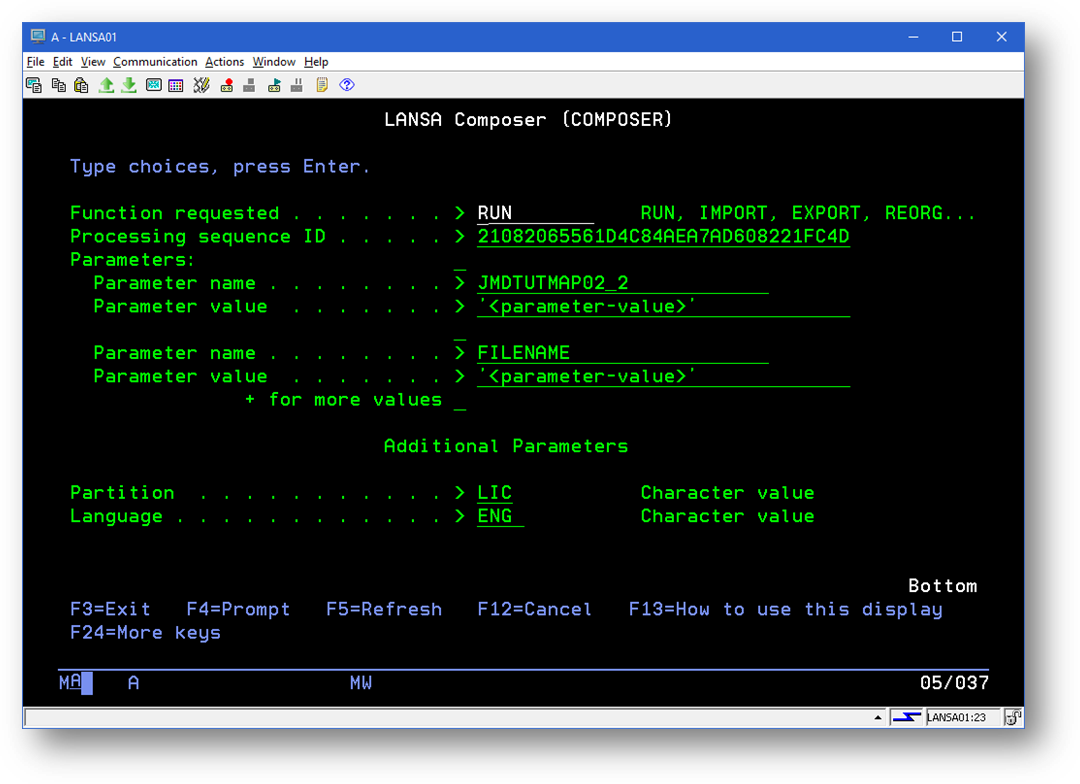Click the FILENAME parameter name field
The width and height of the screenshot is (1080, 784).
point(623,353)
